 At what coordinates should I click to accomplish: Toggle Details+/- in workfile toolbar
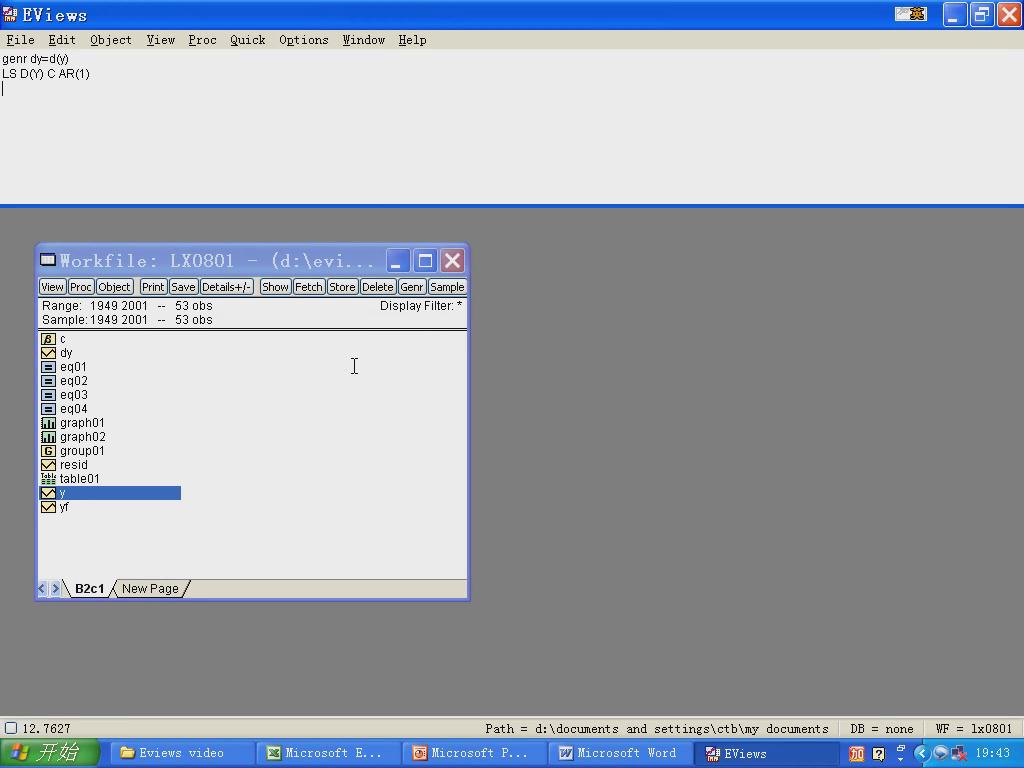[x=227, y=287]
